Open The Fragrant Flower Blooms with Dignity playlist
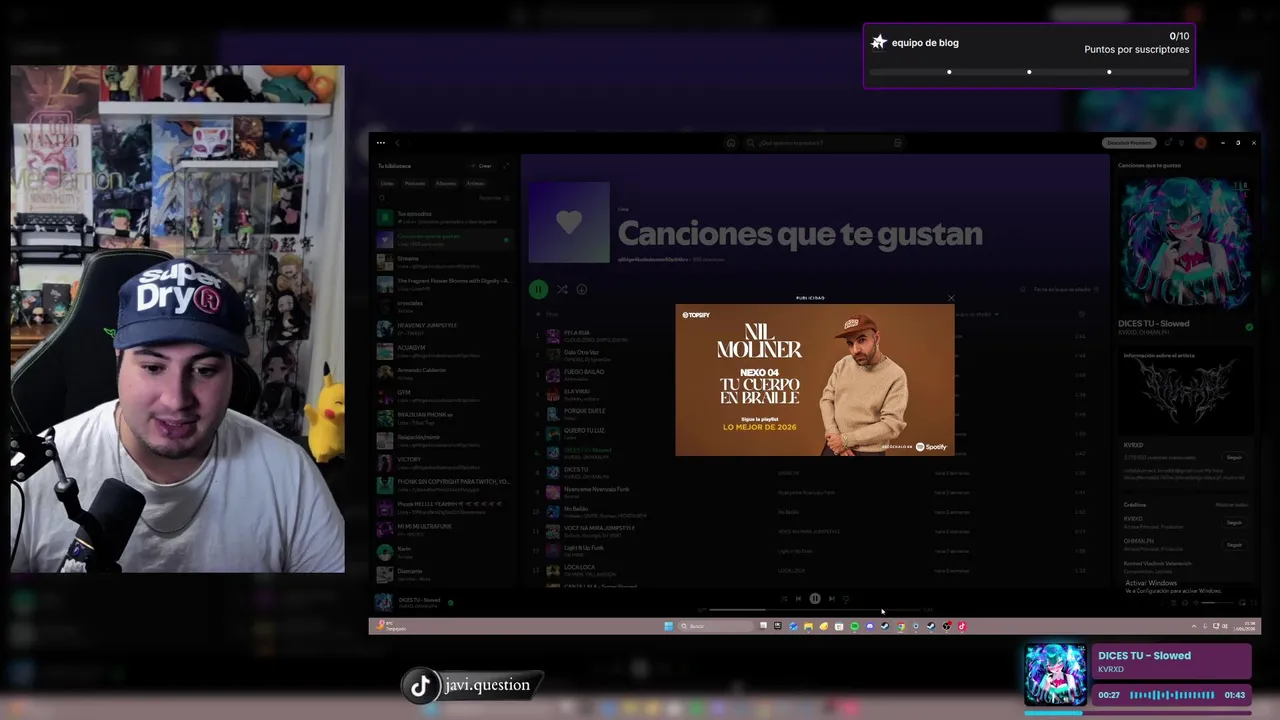Viewport: 1280px width, 720px height. click(444, 284)
